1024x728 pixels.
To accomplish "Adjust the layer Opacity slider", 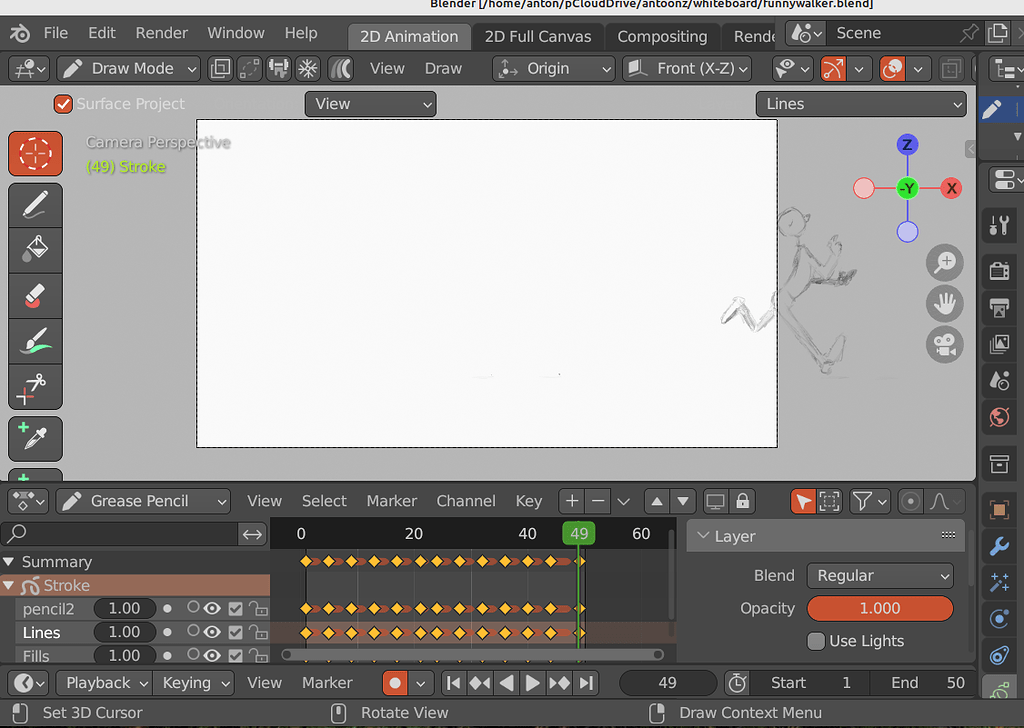I will click(880, 609).
